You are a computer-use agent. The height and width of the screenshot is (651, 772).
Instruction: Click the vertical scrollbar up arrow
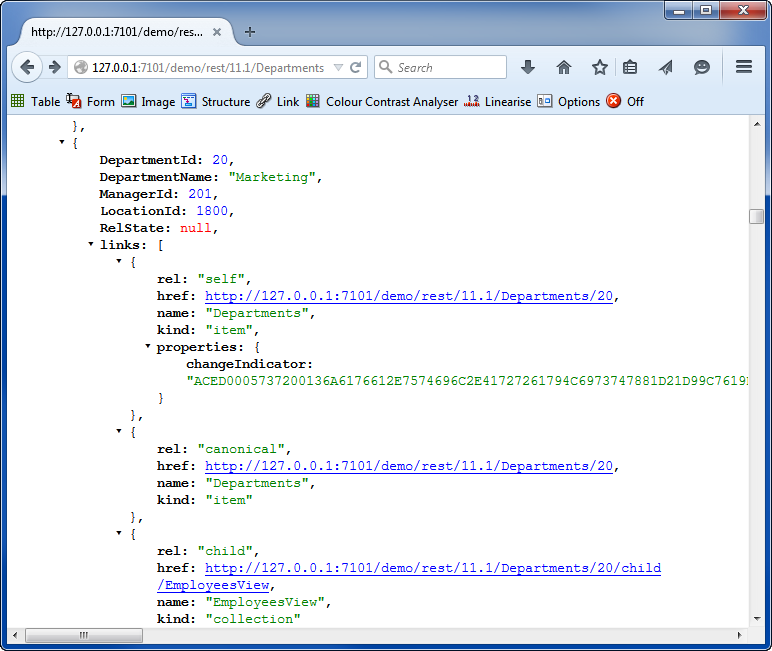point(757,124)
